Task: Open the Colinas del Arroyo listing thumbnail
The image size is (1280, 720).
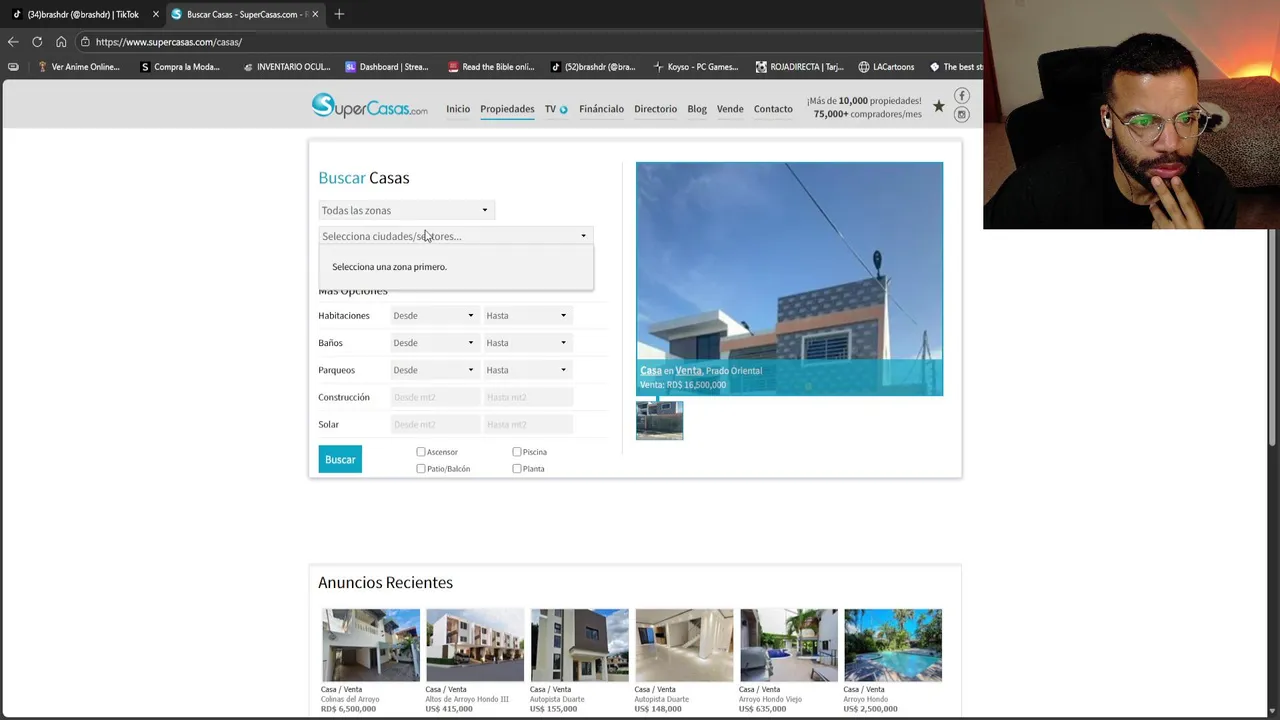Action: (x=370, y=645)
